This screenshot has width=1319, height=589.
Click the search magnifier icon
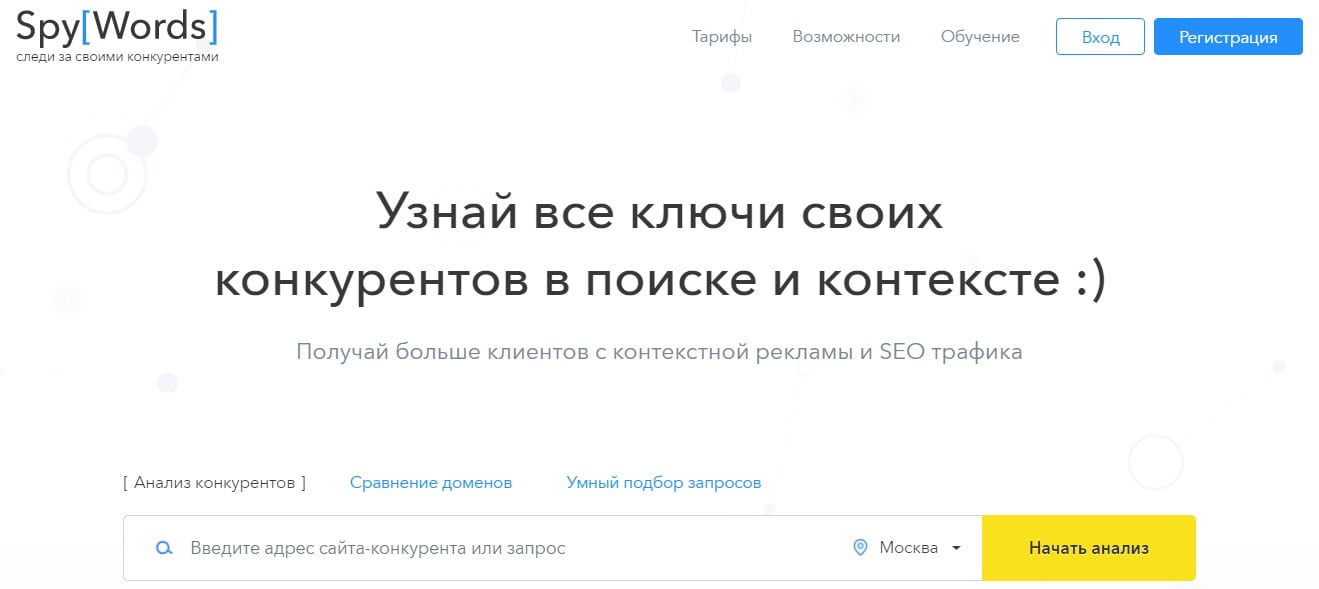163,548
